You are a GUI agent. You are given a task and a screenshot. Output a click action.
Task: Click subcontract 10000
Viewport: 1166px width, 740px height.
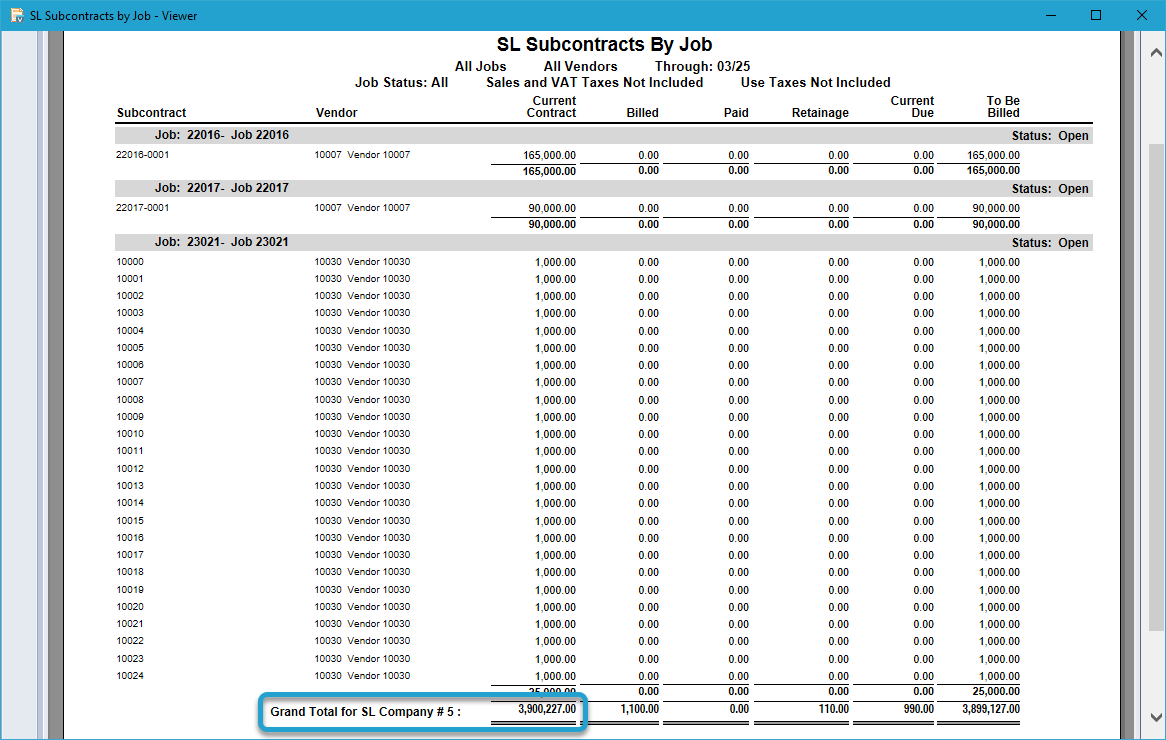pyautogui.click(x=130, y=262)
